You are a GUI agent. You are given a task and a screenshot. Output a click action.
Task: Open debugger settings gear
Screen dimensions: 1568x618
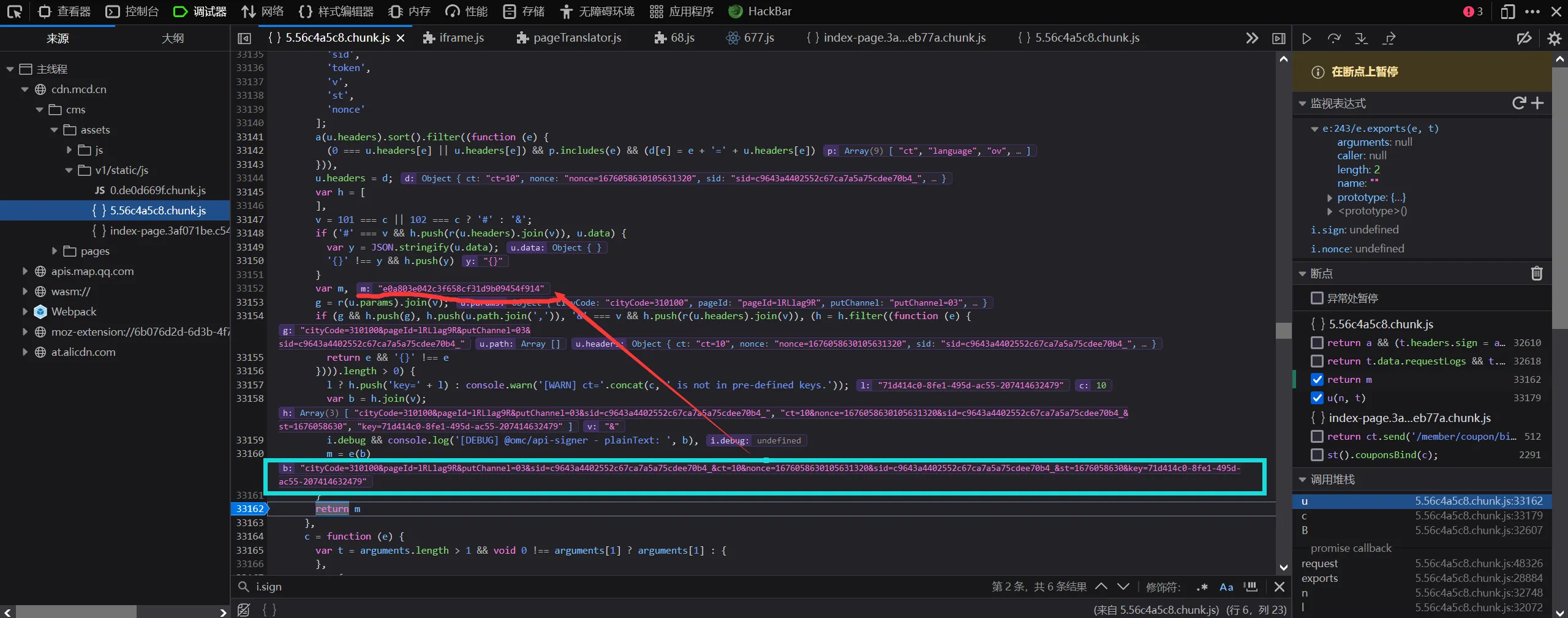[x=1554, y=39]
